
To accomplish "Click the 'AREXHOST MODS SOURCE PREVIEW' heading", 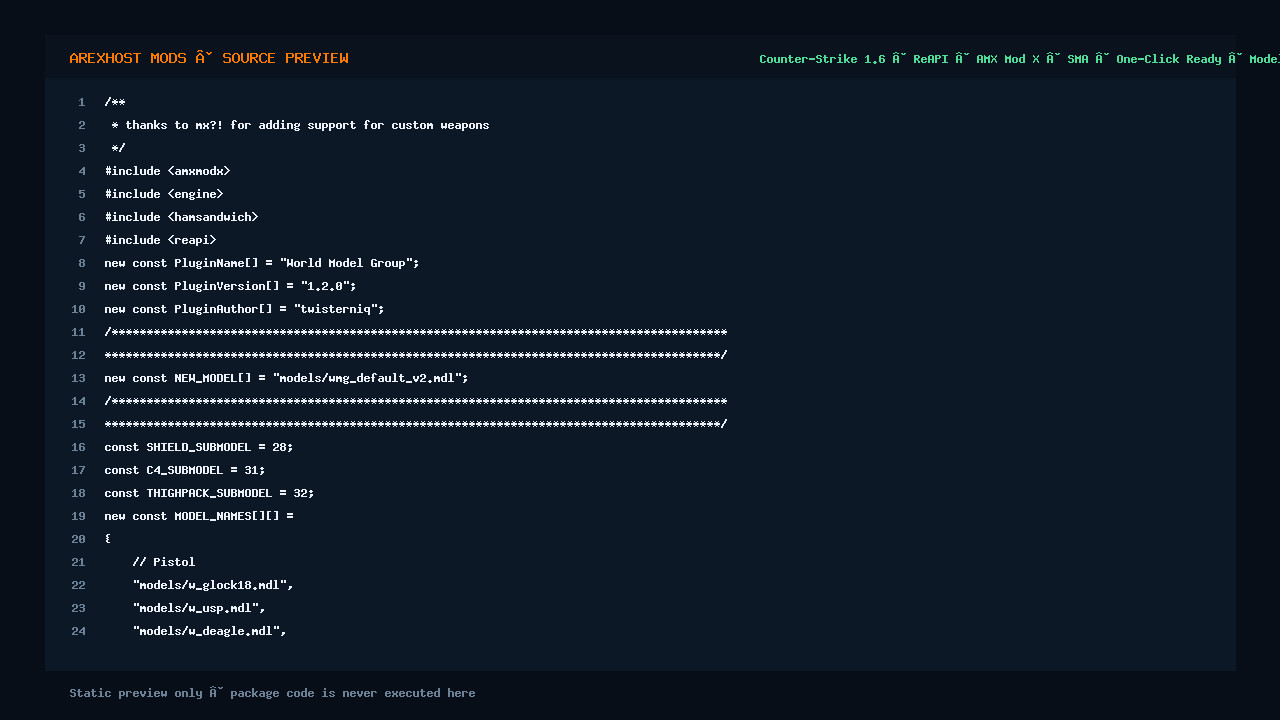I will click(209, 58).
